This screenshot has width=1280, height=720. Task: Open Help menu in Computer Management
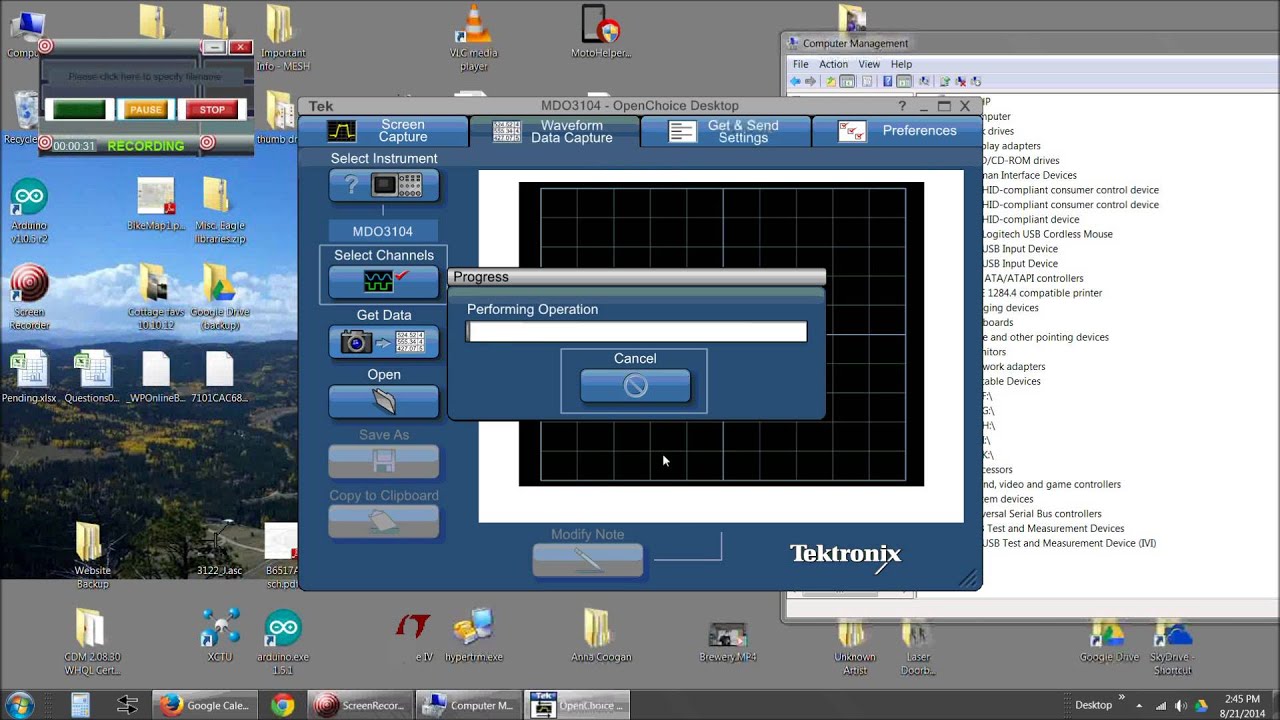click(901, 64)
